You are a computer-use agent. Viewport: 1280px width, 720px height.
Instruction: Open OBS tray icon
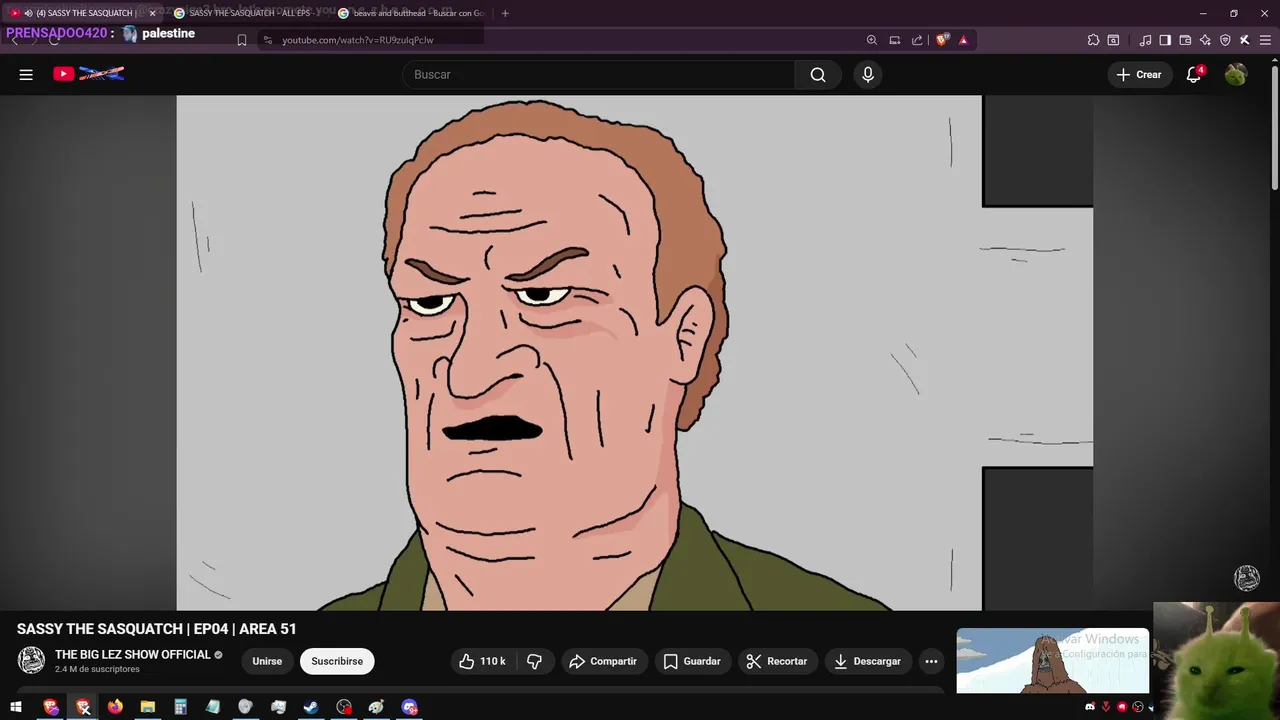pyautogui.click(x=1138, y=707)
